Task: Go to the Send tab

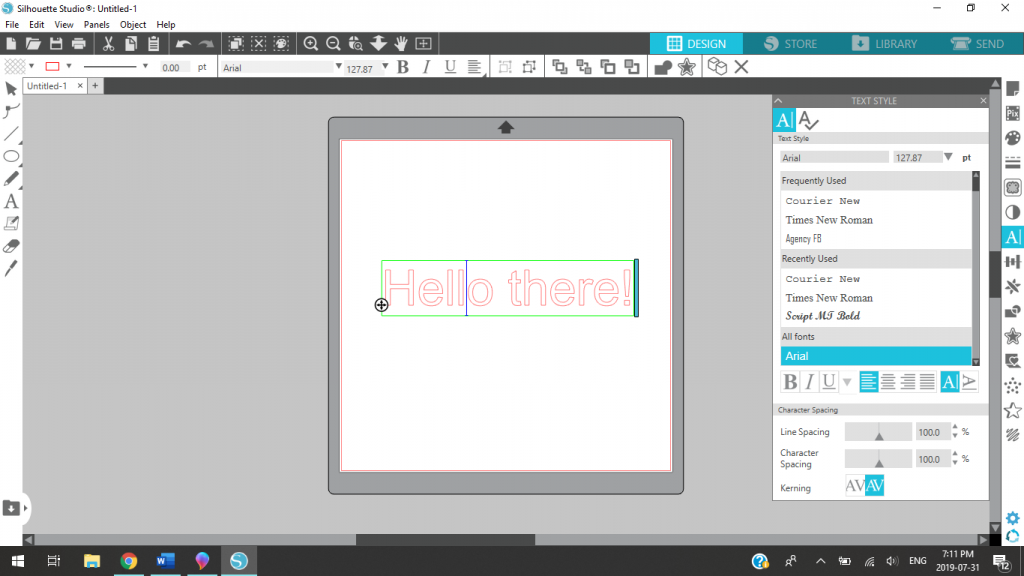Action: click(x=978, y=44)
